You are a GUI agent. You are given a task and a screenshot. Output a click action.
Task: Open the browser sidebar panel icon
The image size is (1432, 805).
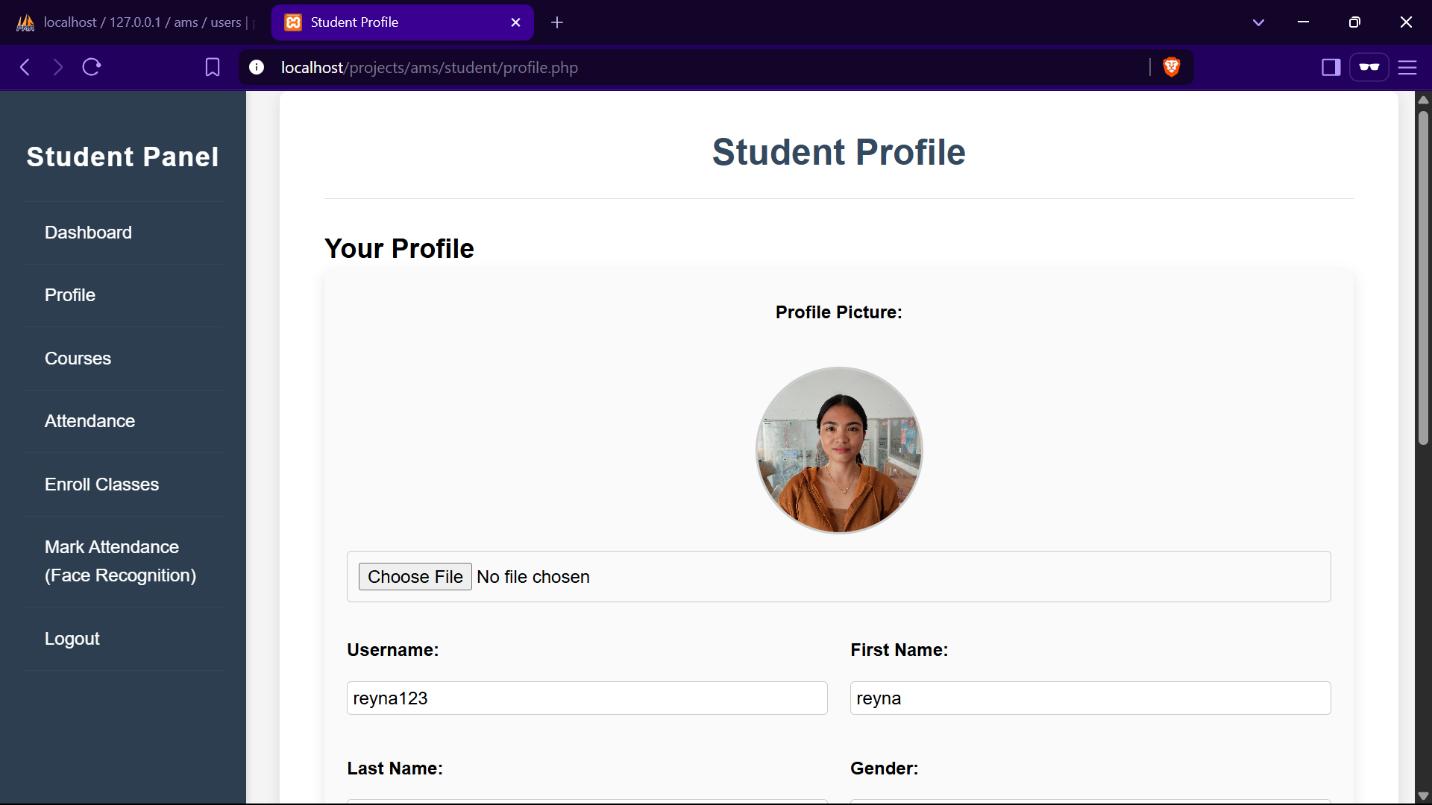1330,67
